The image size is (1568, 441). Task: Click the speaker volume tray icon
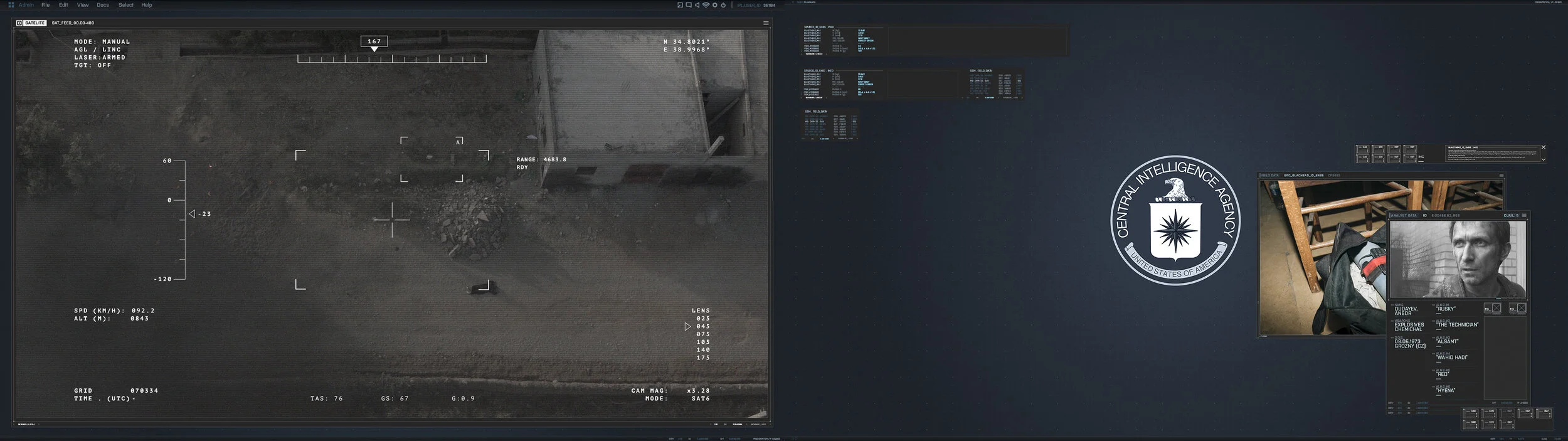click(697, 5)
